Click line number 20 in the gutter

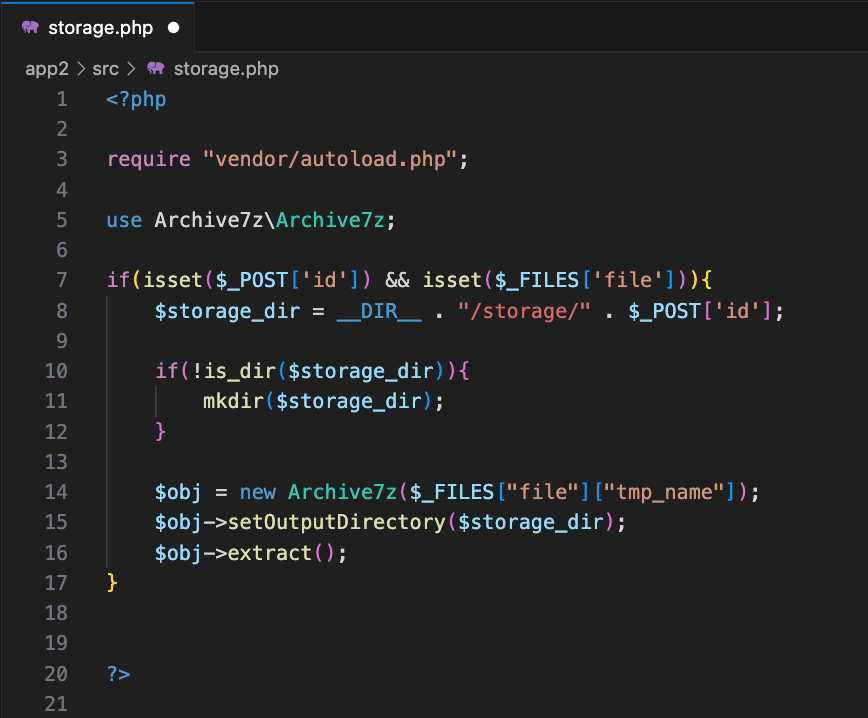tap(57, 673)
